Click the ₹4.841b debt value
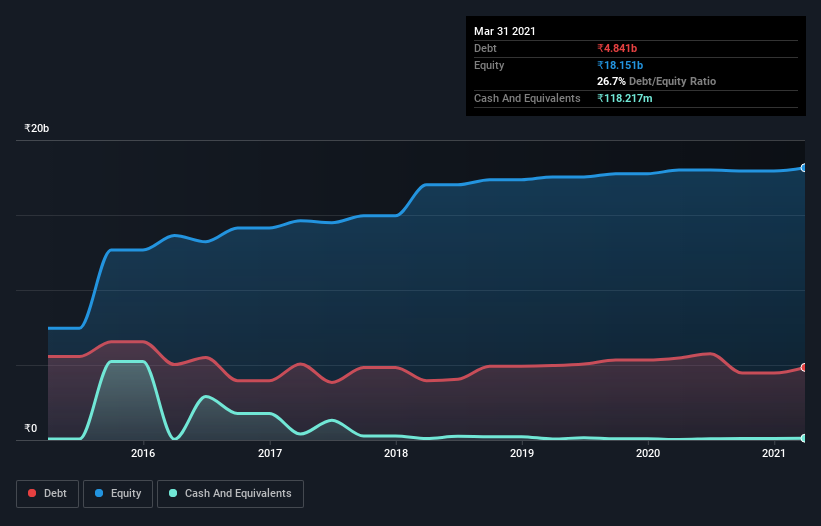821x526 pixels. tap(617, 48)
